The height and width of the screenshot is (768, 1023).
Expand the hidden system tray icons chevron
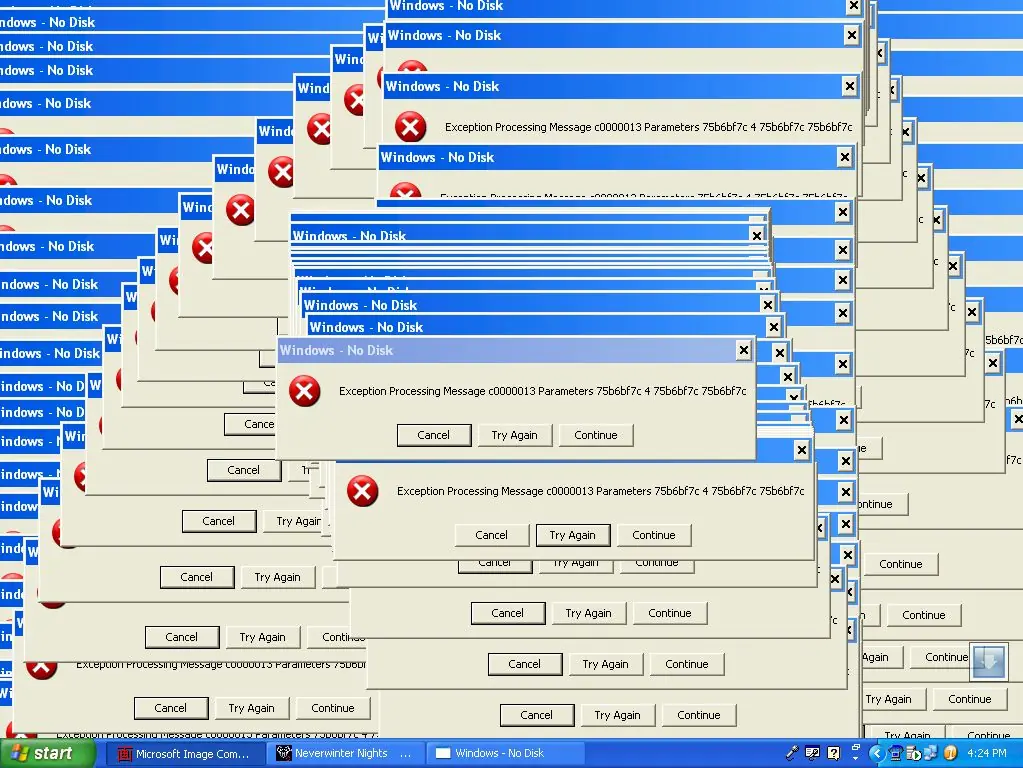[877, 754]
